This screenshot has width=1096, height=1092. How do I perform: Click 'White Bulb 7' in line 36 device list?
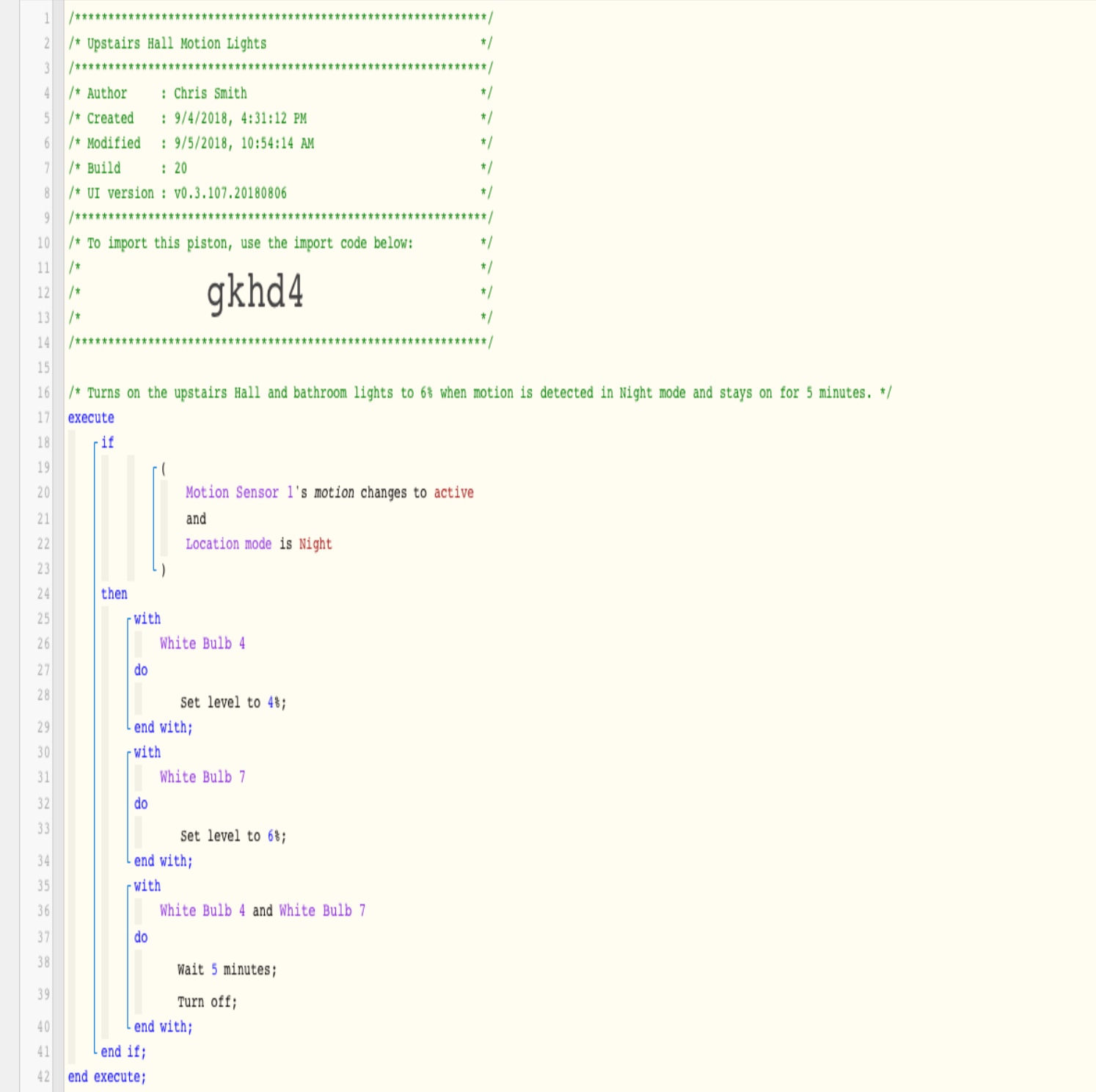point(322,911)
